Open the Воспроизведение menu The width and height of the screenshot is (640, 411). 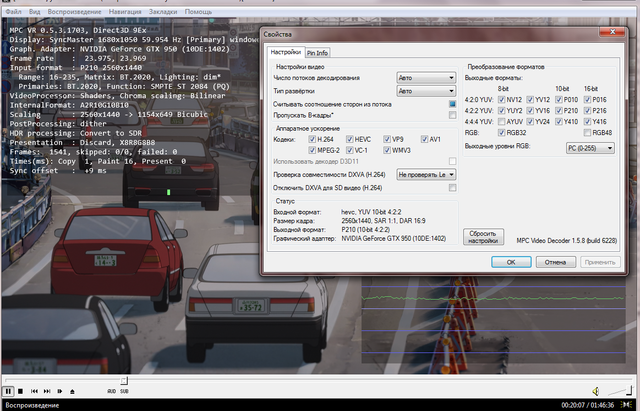pos(74,12)
